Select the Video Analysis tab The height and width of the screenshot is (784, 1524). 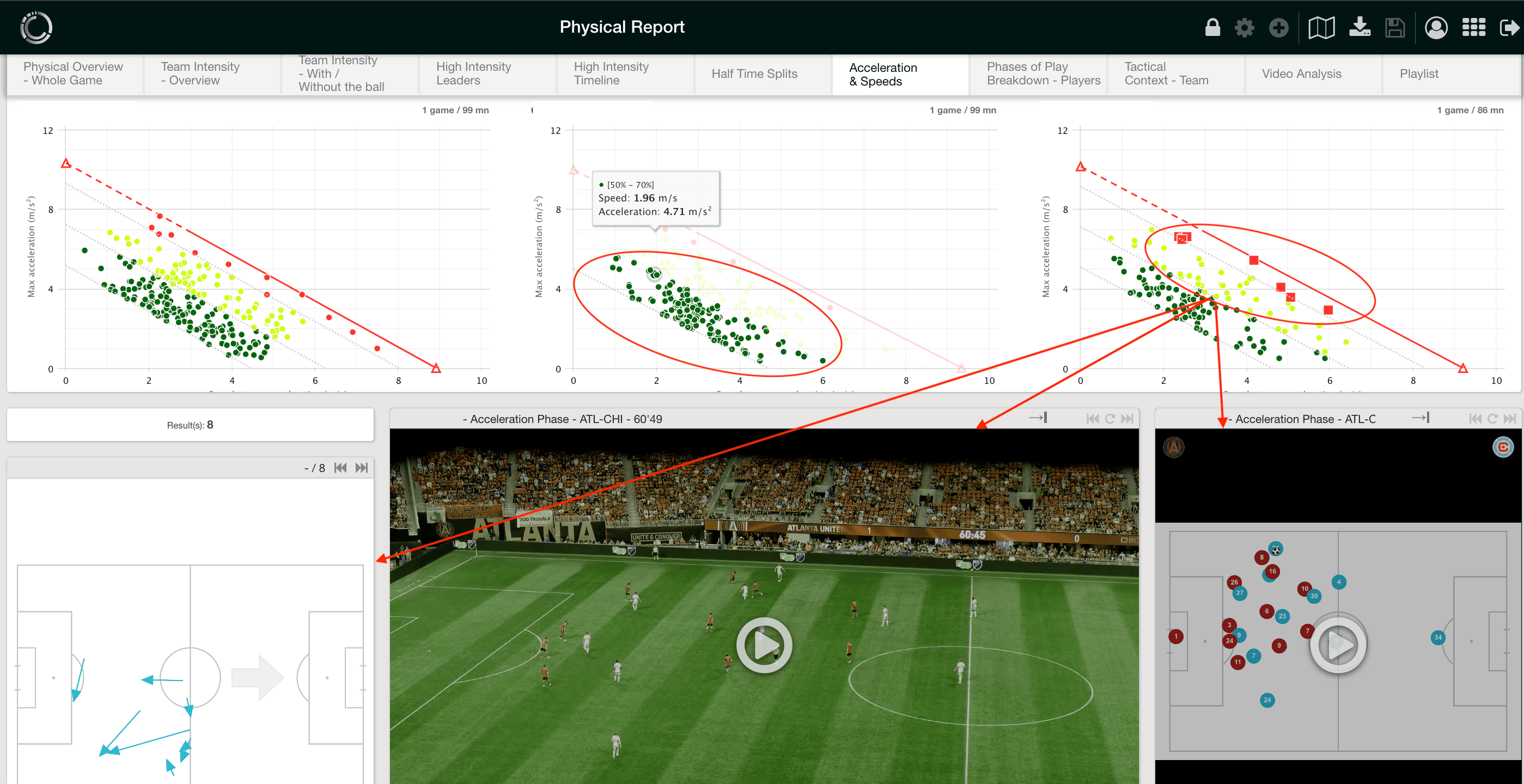(1302, 74)
